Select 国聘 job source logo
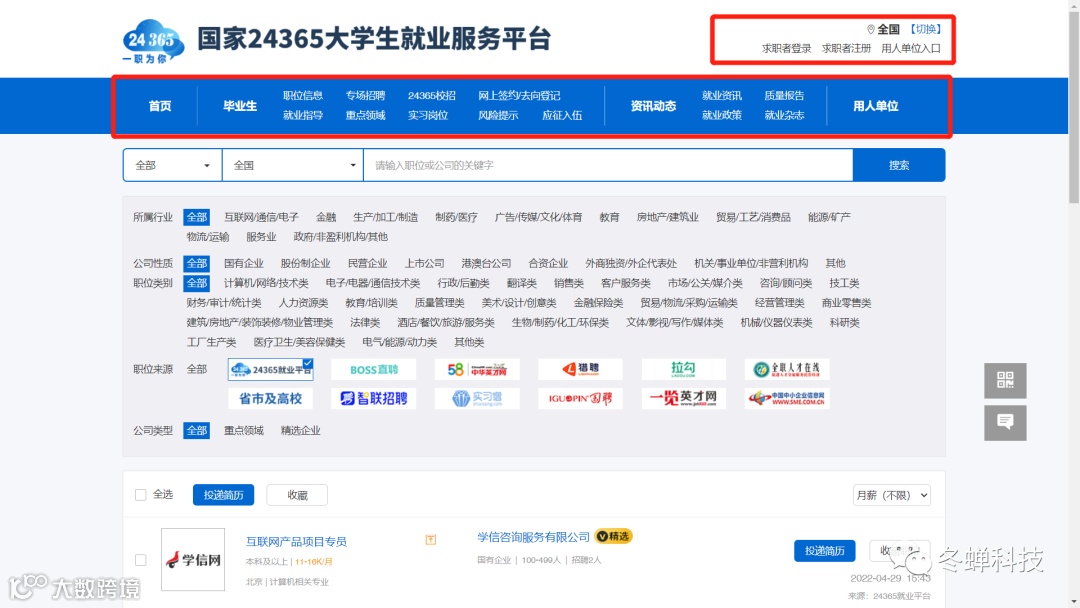This screenshot has height=608, width=1080. tap(580, 398)
